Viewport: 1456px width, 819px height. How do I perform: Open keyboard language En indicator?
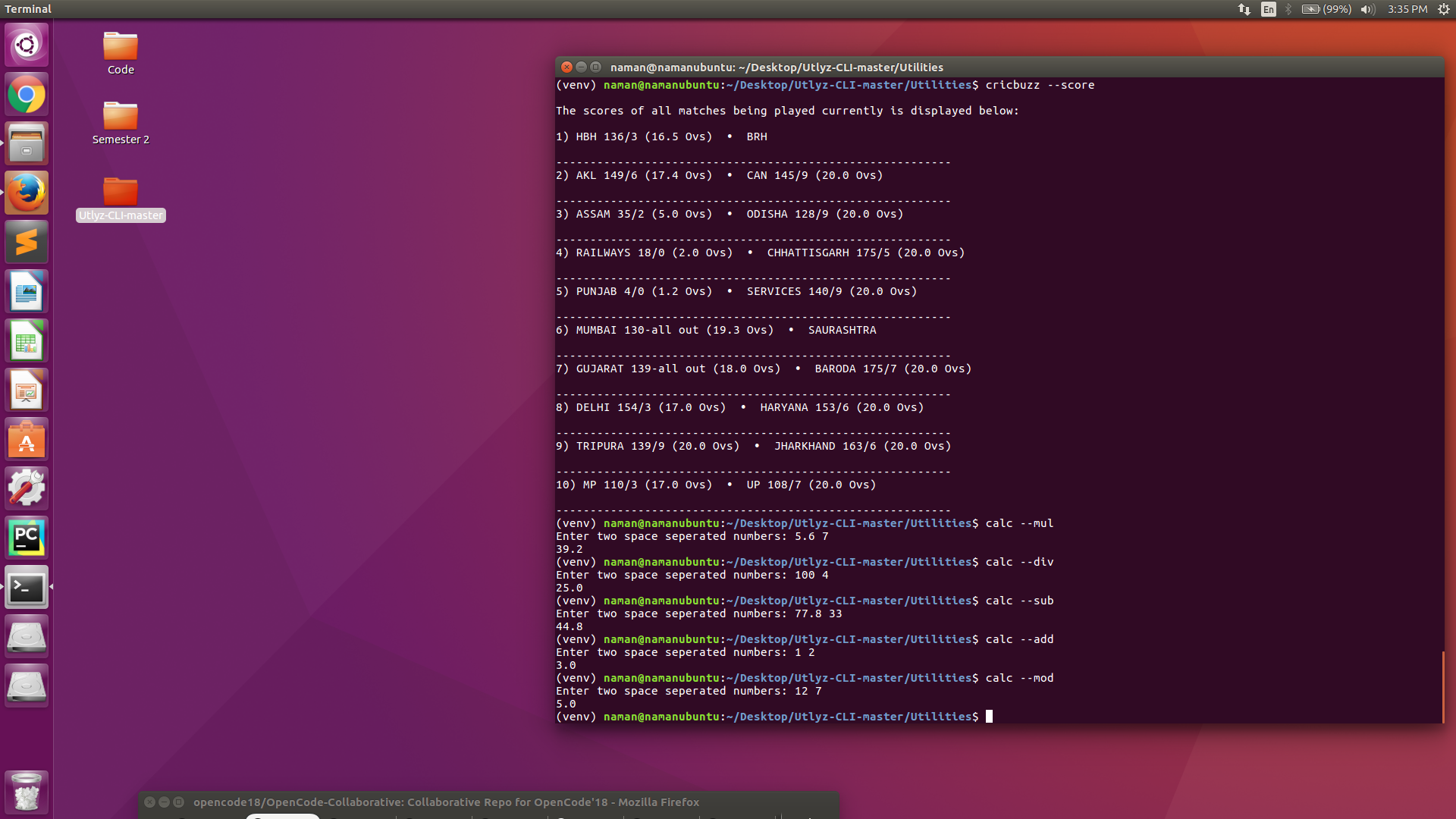click(1268, 9)
